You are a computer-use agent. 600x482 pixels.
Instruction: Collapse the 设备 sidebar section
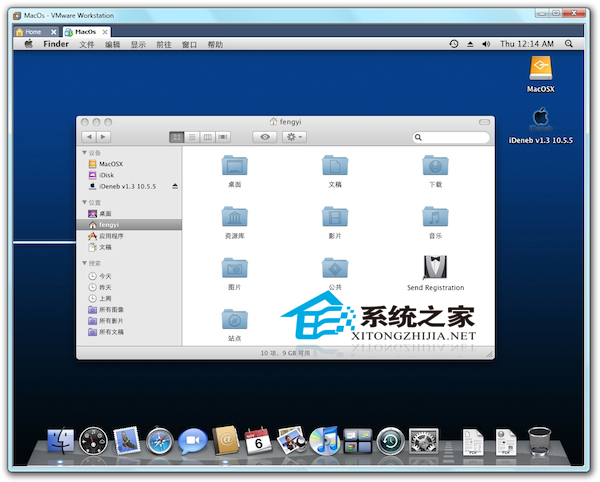tap(84, 153)
